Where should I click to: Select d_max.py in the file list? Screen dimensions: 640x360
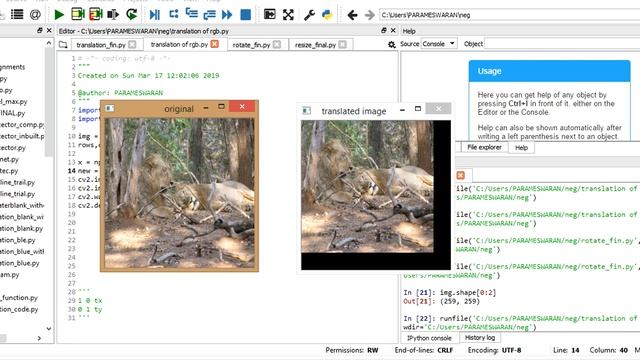pos(14,102)
